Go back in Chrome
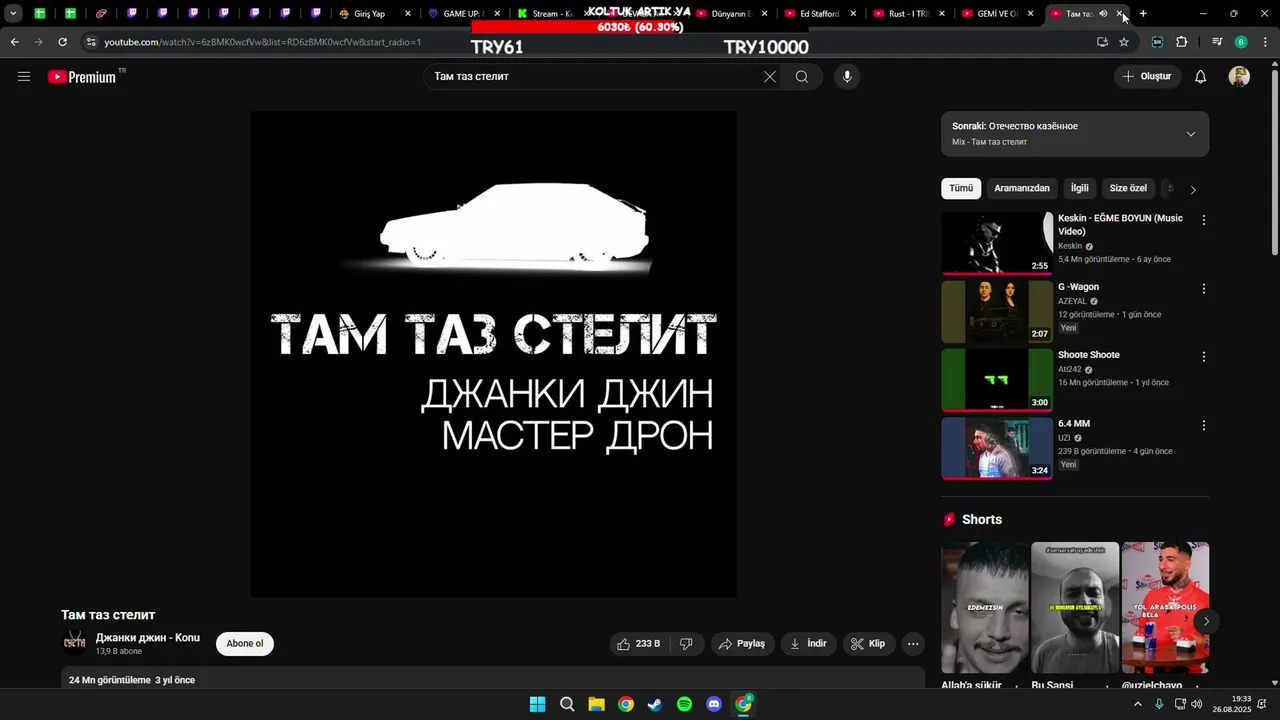This screenshot has height=720, width=1280. point(15,42)
